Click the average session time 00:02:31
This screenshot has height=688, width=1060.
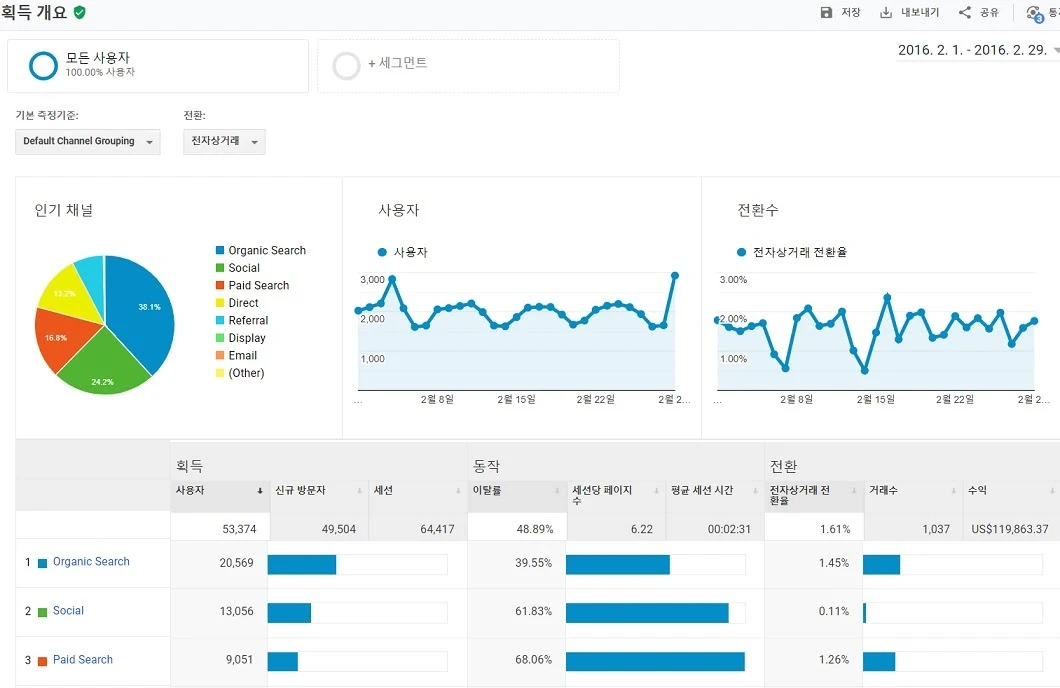click(729, 529)
